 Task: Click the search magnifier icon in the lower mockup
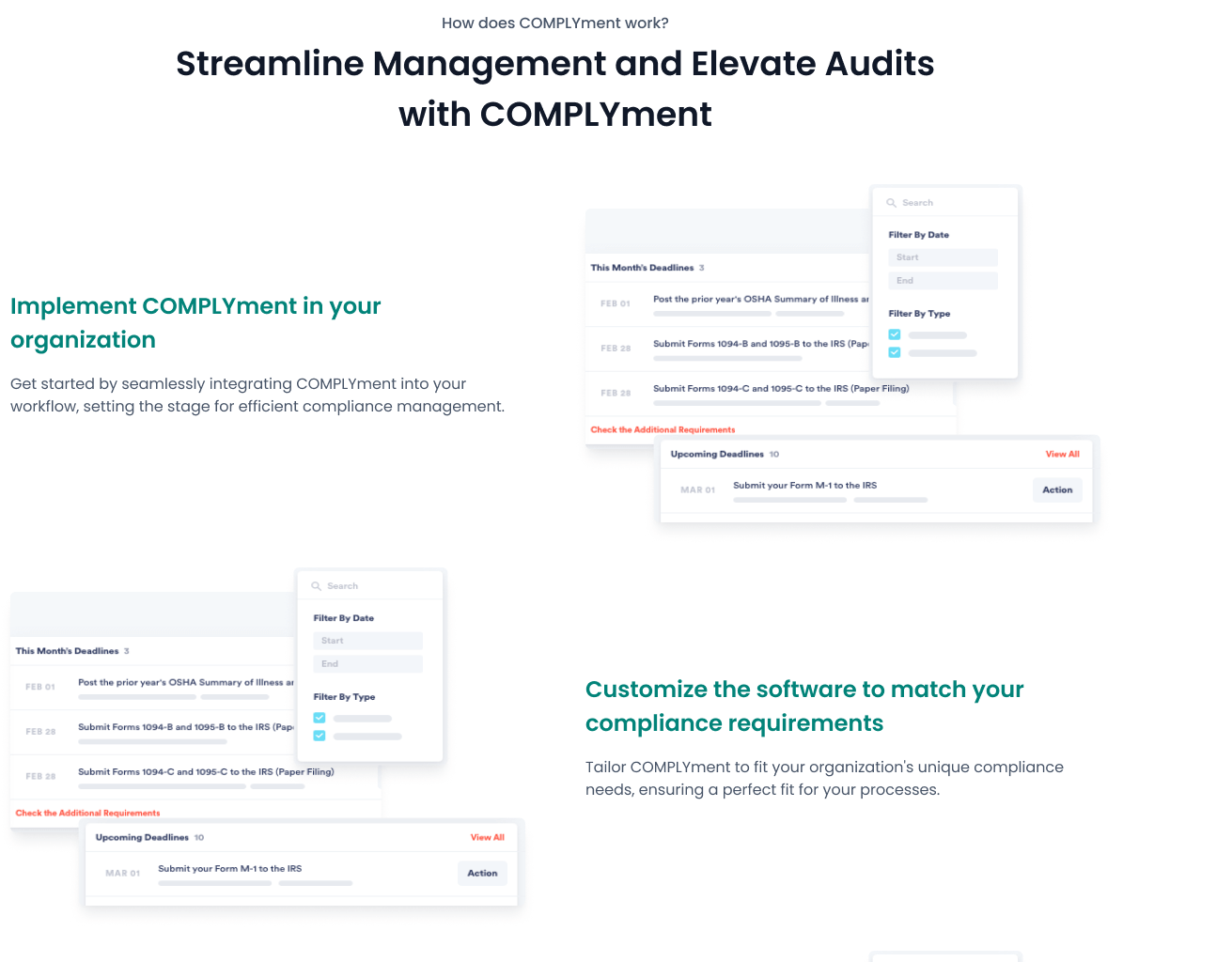tap(316, 586)
